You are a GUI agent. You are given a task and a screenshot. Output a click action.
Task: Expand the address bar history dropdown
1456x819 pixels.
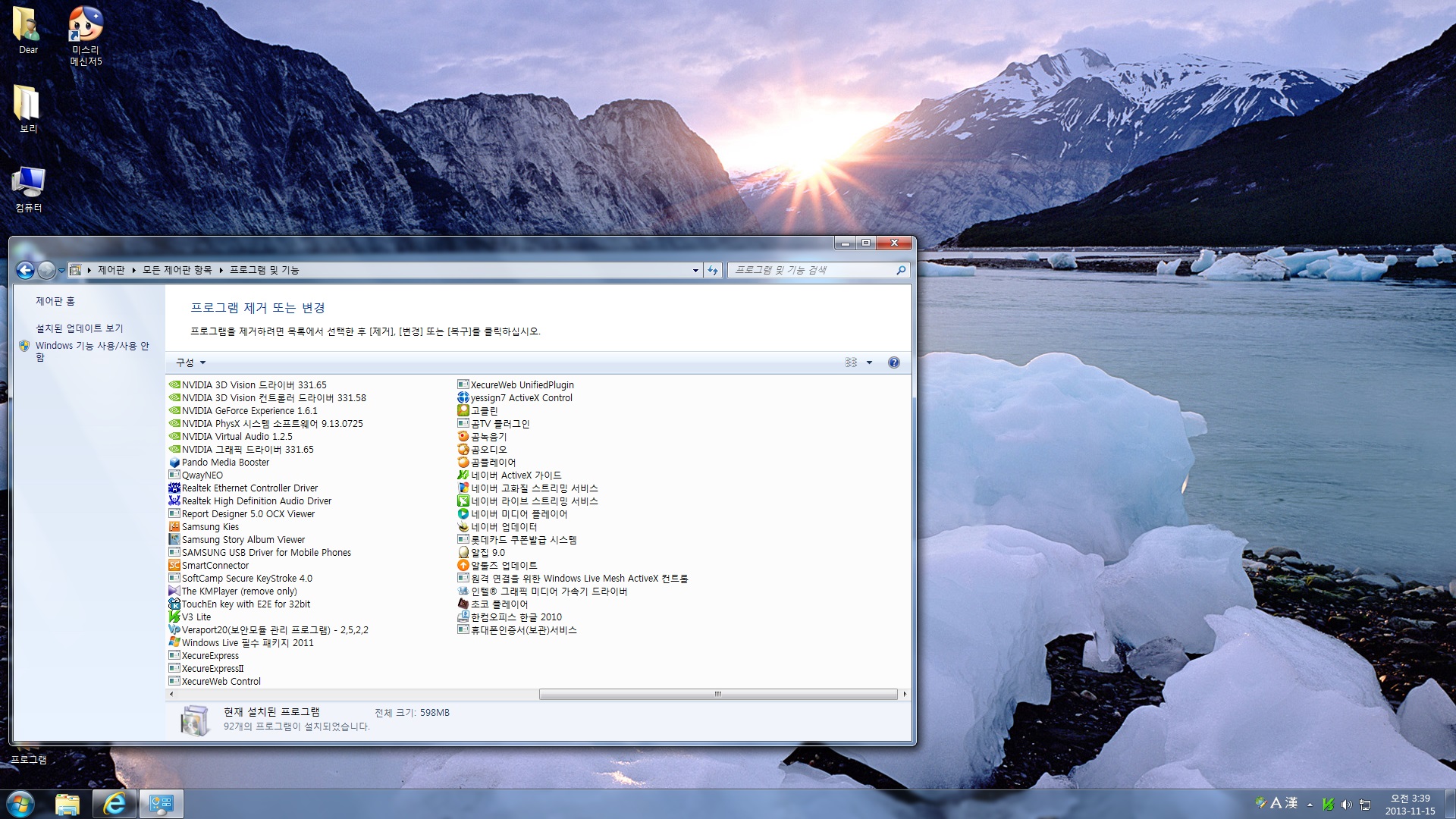tap(696, 270)
